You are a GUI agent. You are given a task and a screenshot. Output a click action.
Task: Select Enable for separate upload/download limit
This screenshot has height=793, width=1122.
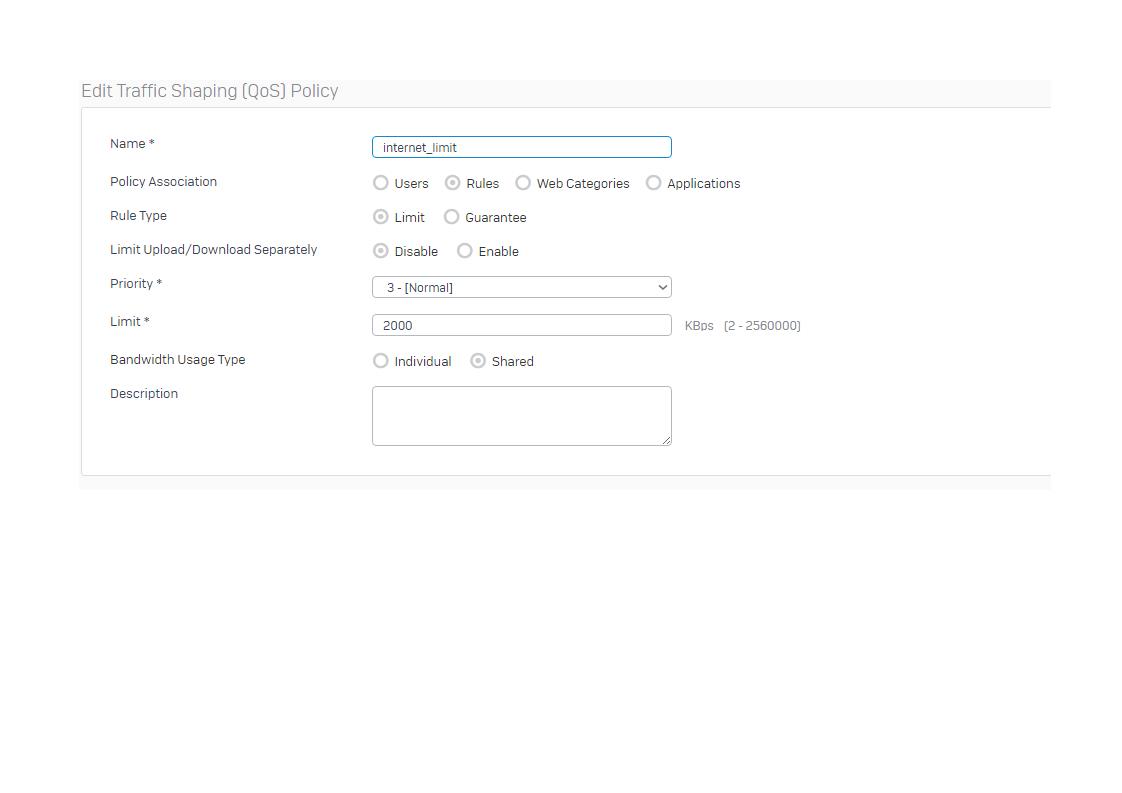tap(465, 251)
